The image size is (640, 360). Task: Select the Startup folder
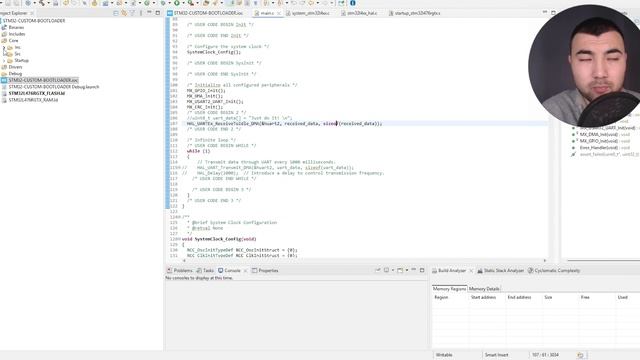coord(21,60)
